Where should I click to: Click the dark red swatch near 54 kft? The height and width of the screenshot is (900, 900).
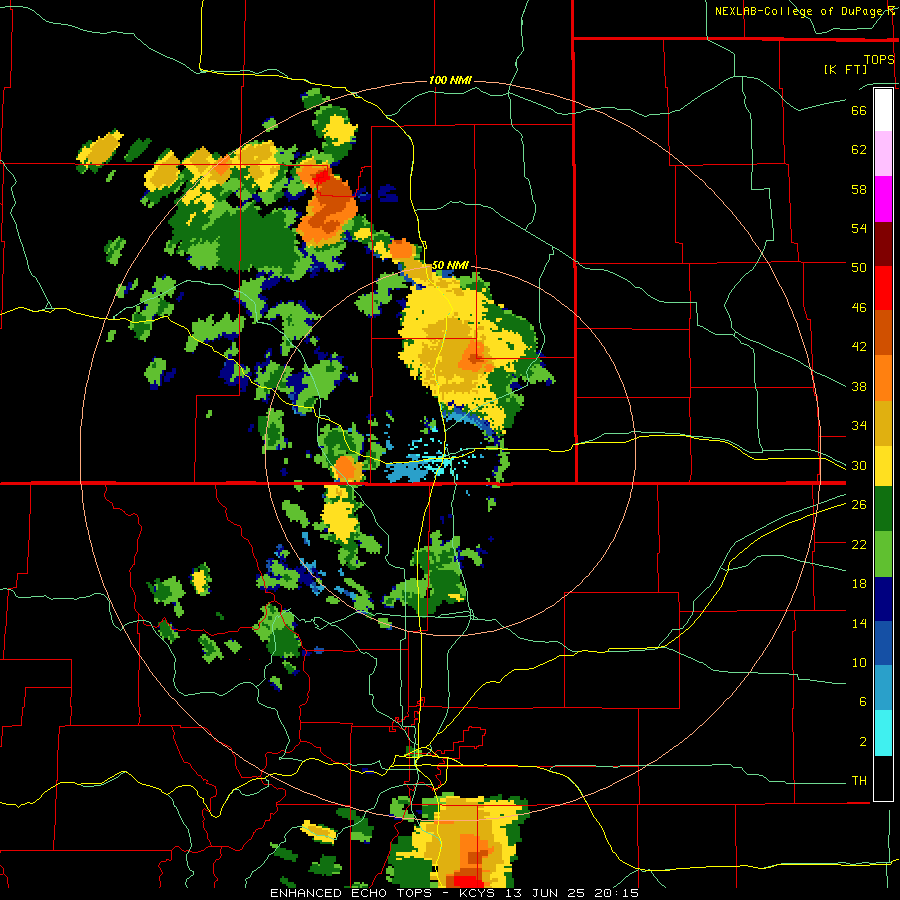[x=883, y=243]
